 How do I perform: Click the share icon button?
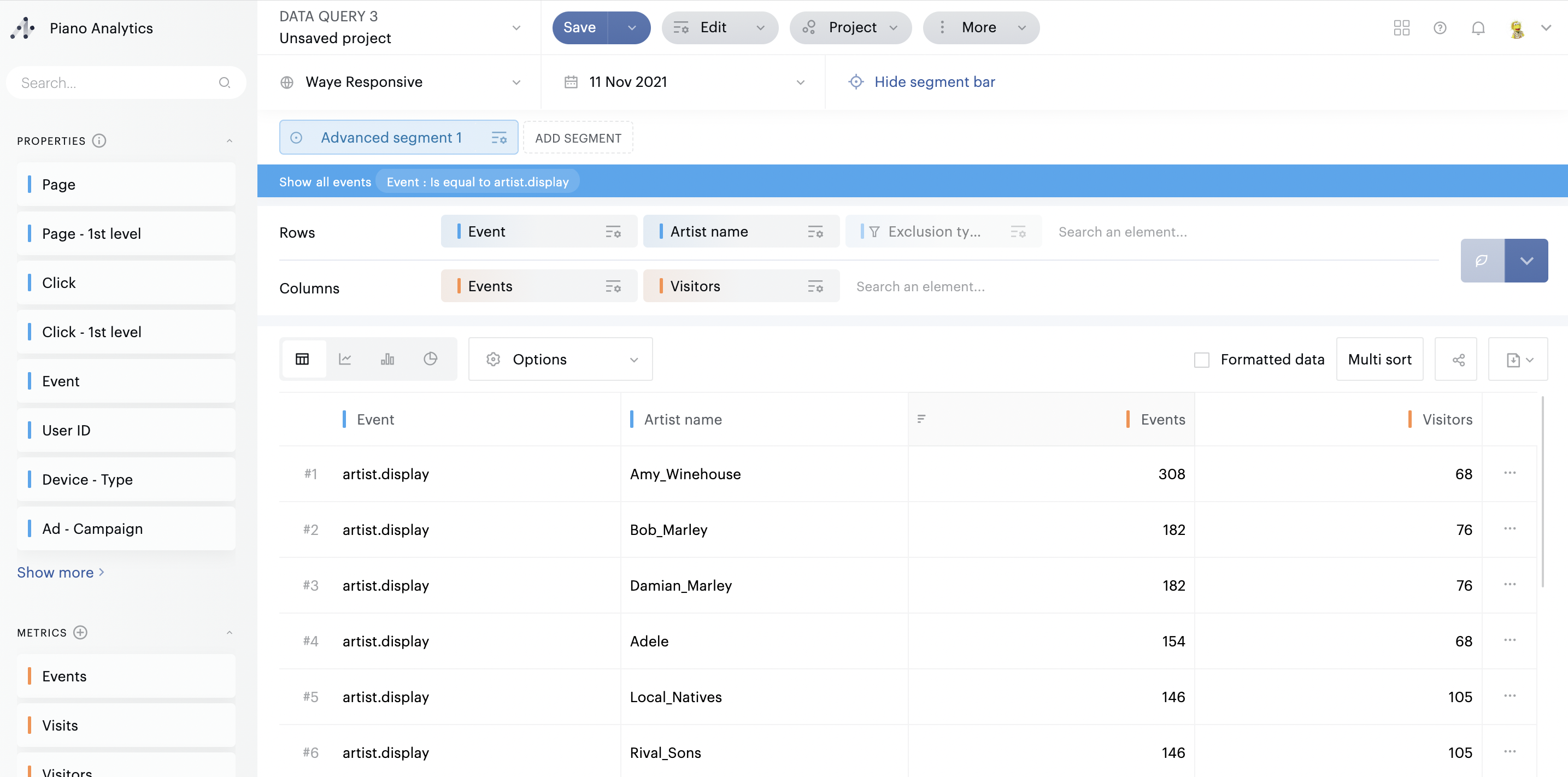(x=1458, y=360)
